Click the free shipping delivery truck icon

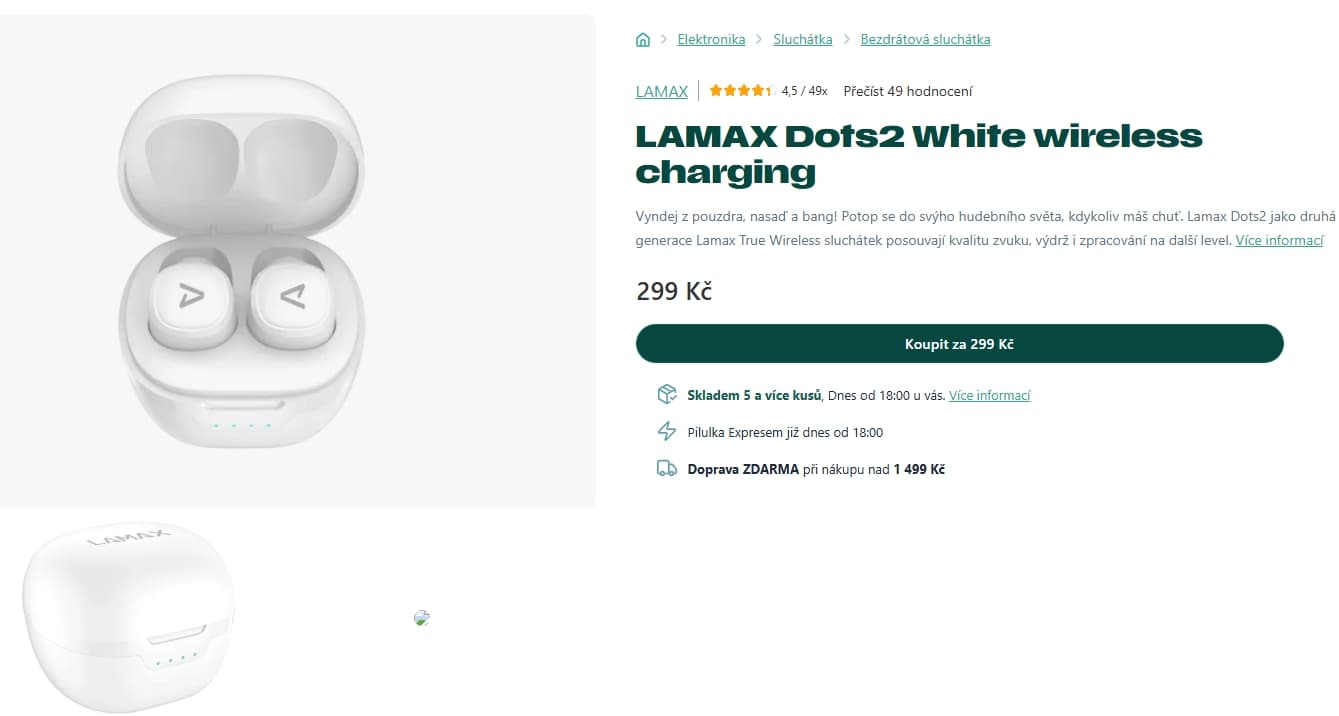click(667, 467)
